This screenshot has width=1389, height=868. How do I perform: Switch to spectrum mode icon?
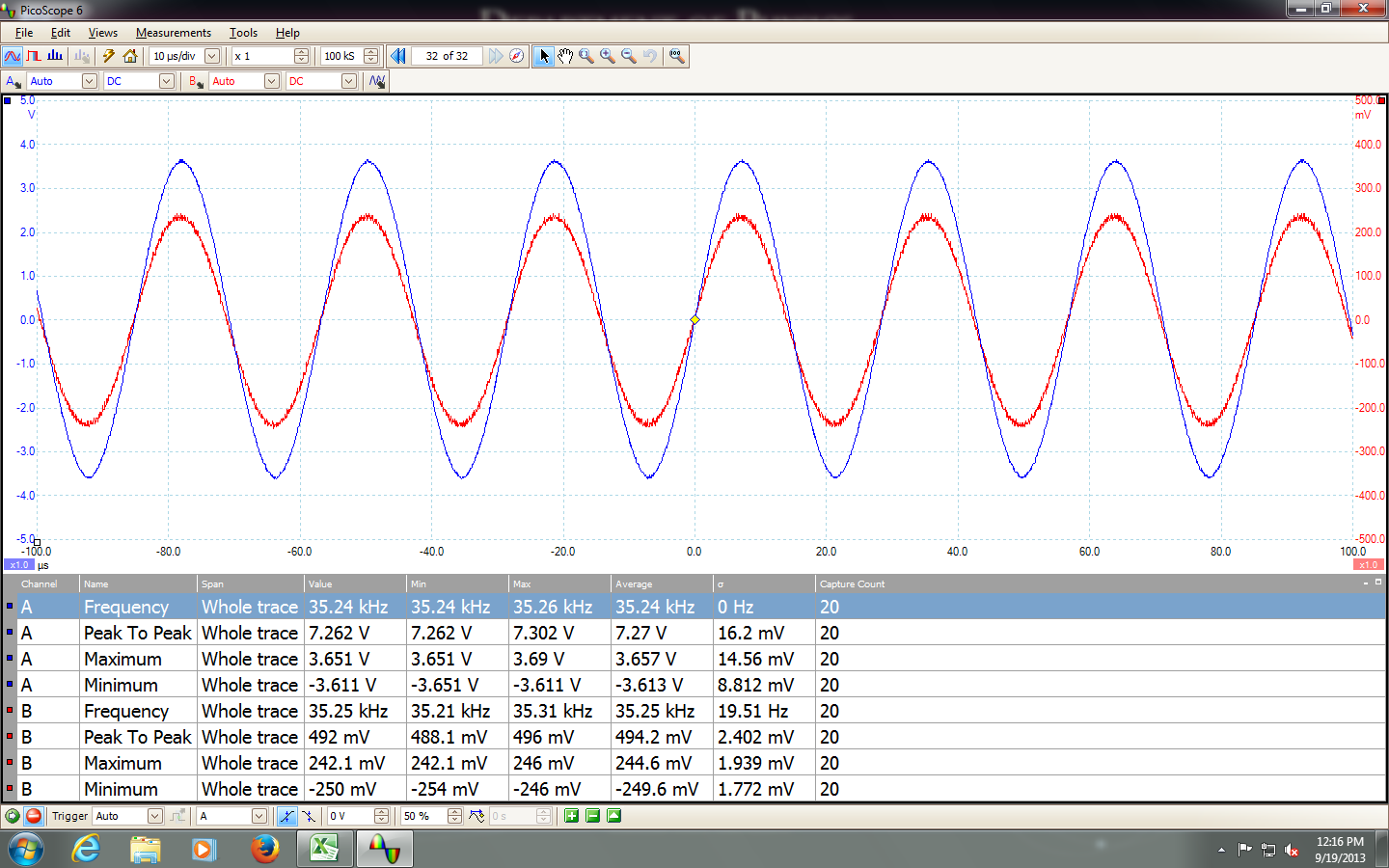[x=55, y=56]
